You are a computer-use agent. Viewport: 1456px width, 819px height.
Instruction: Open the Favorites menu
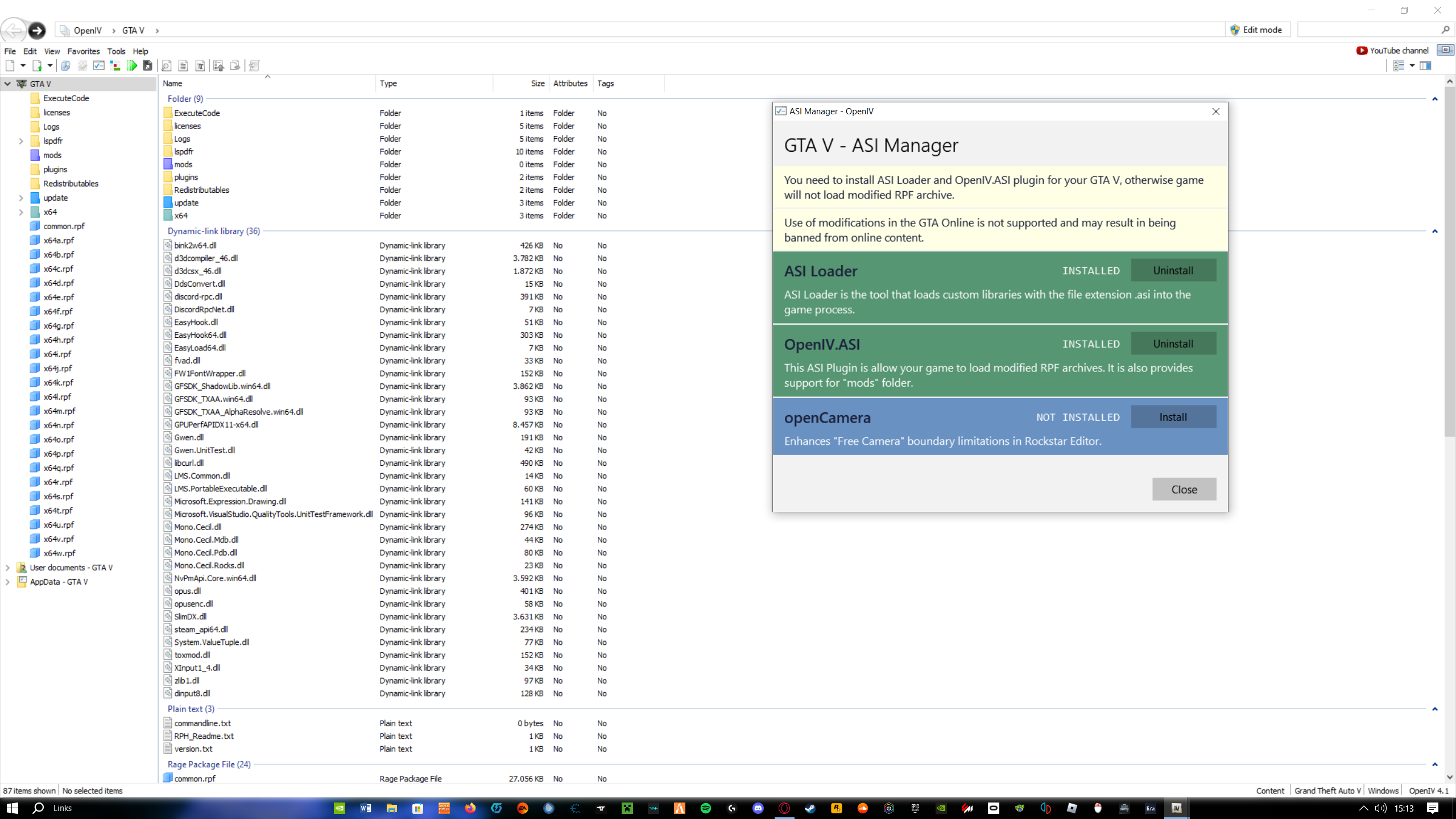83,51
